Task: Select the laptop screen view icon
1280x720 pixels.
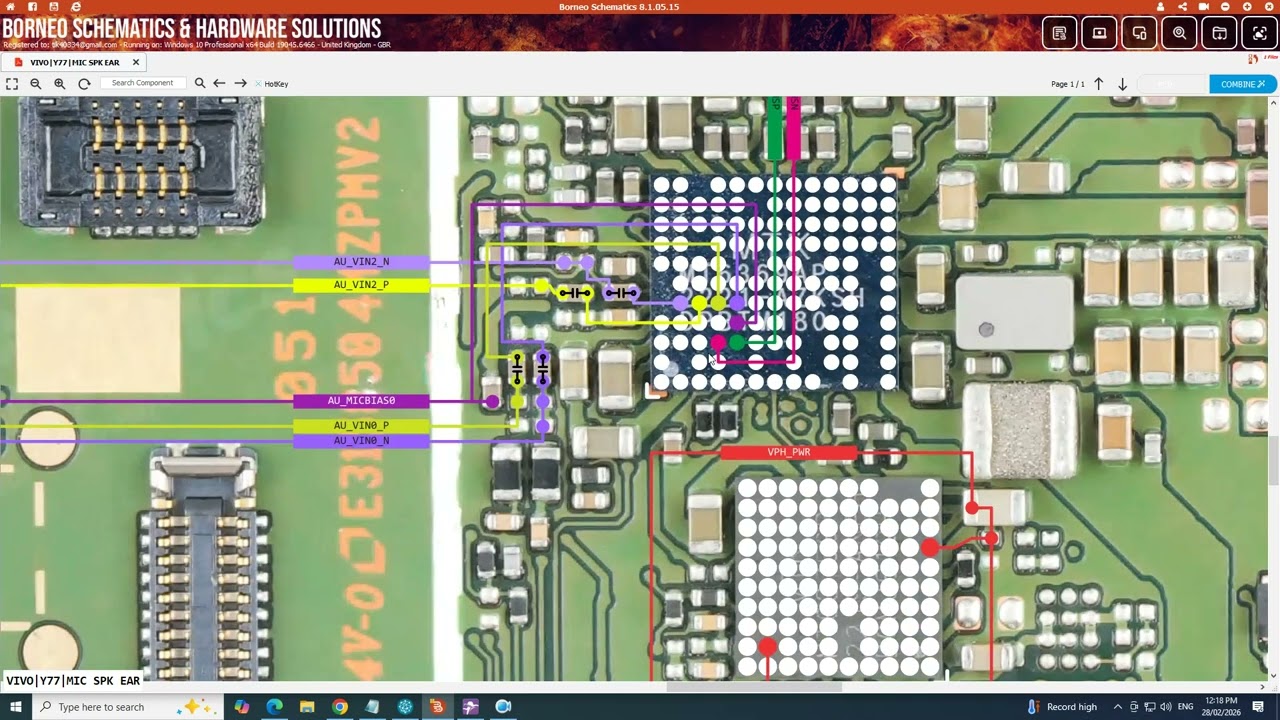Action: (1099, 32)
